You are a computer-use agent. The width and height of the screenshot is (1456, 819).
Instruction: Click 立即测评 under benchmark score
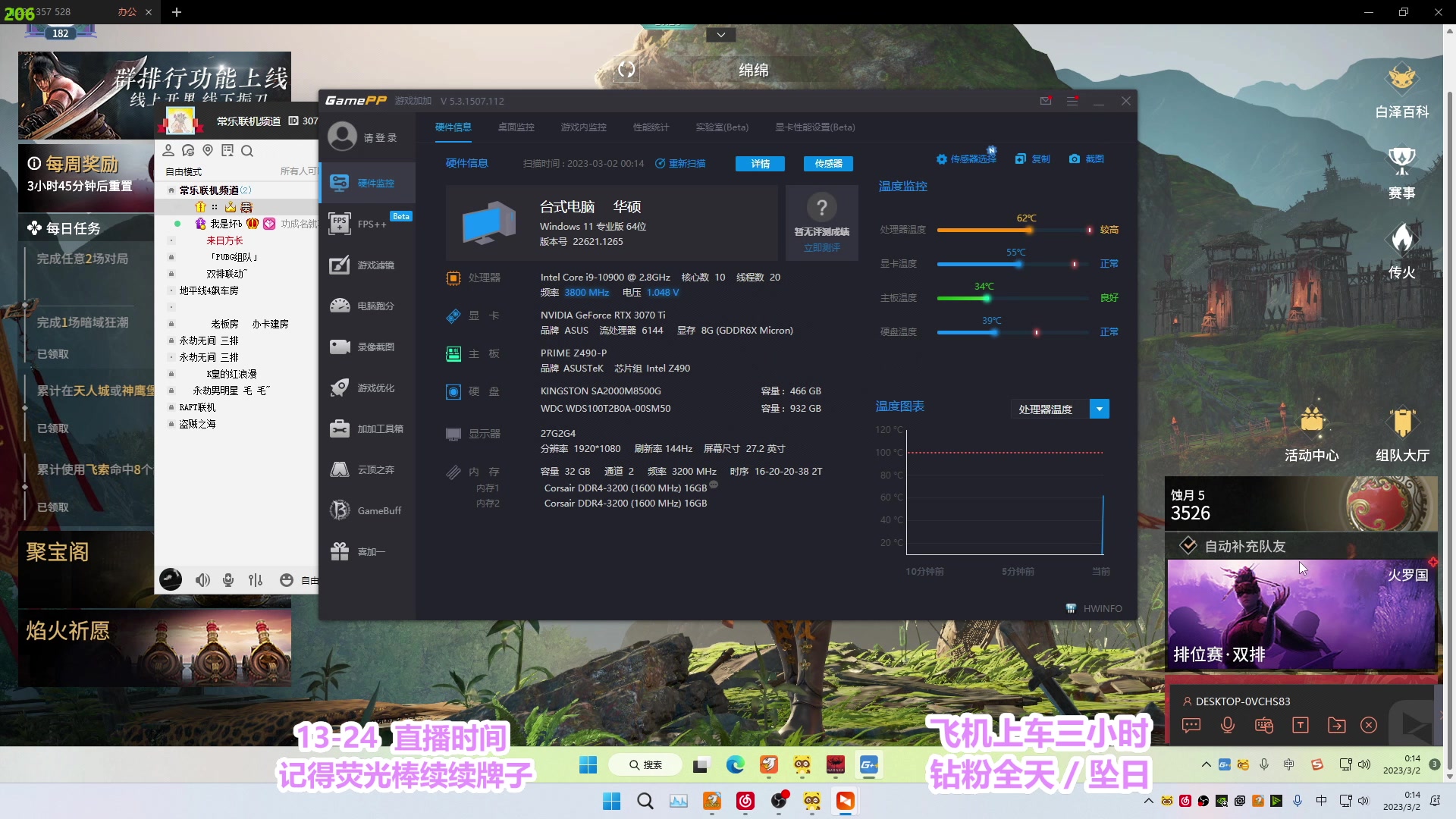[822, 248]
